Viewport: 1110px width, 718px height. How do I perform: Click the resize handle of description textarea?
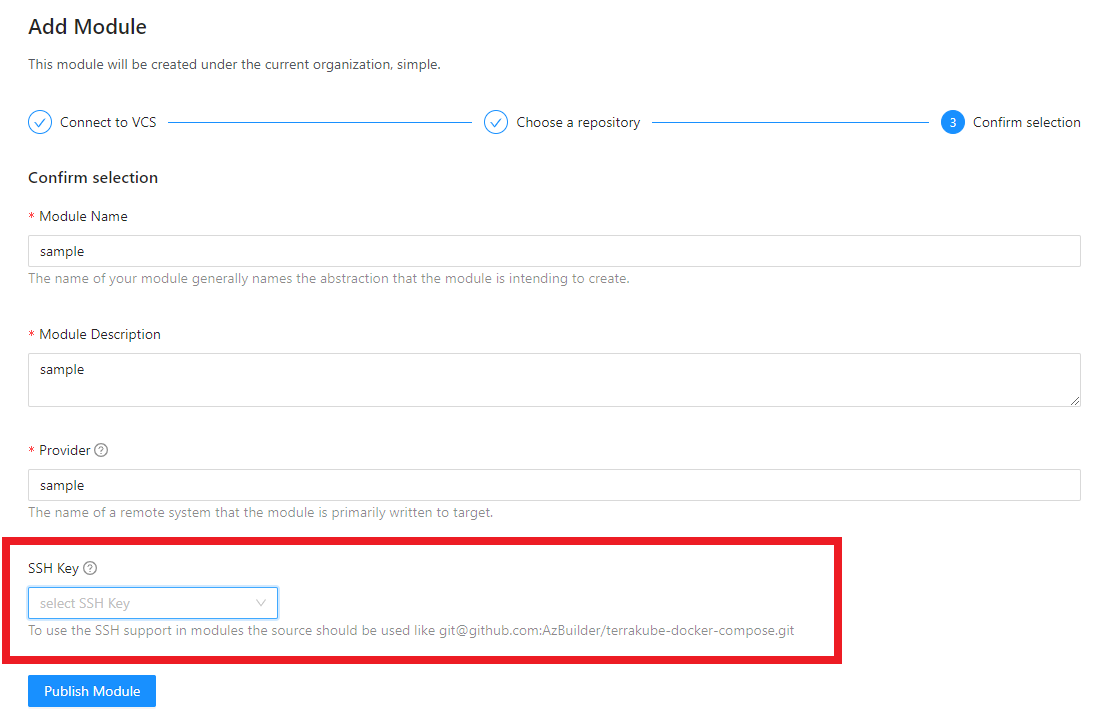click(x=1074, y=400)
